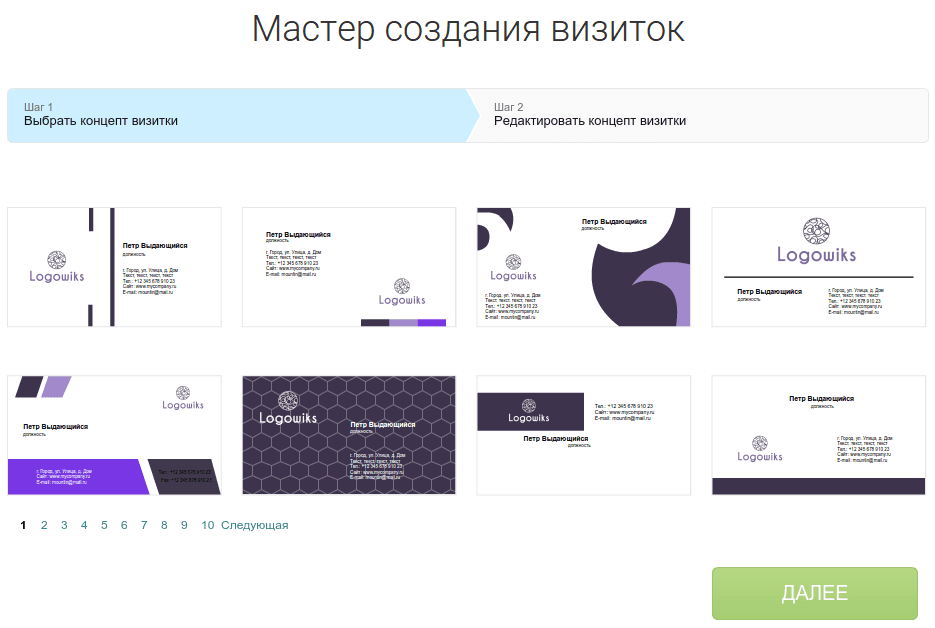Open step 1 'Выбрать концепт визитки' tab

(x=235, y=115)
